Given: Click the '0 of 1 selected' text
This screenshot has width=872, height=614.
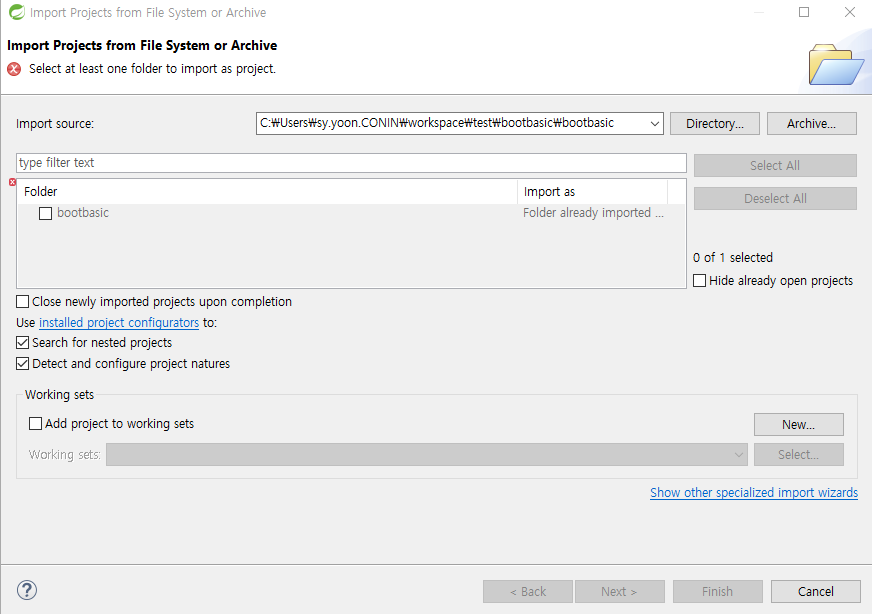Looking at the screenshot, I should click(x=733, y=258).
